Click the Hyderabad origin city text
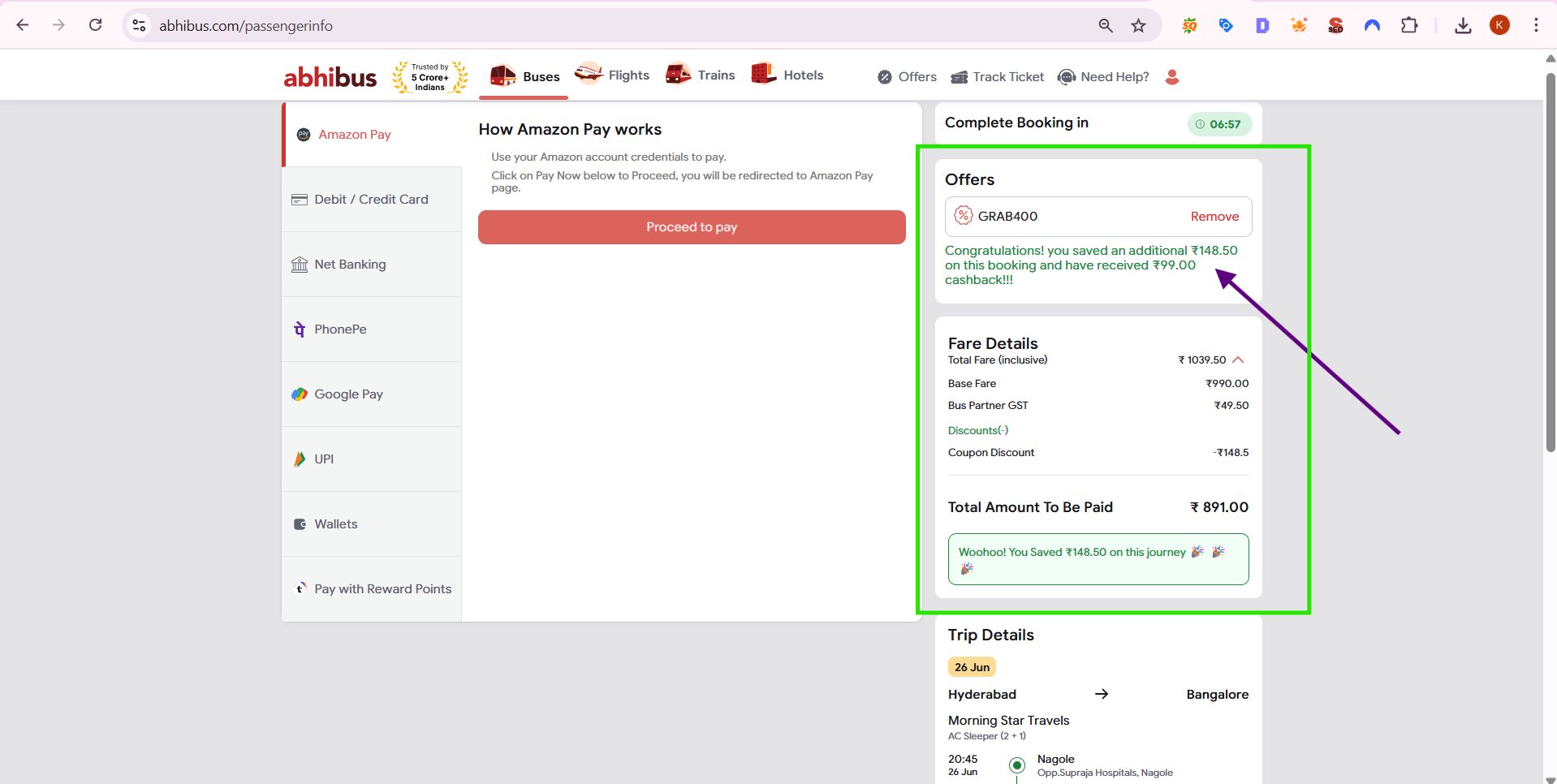 [x=982, y=695]
